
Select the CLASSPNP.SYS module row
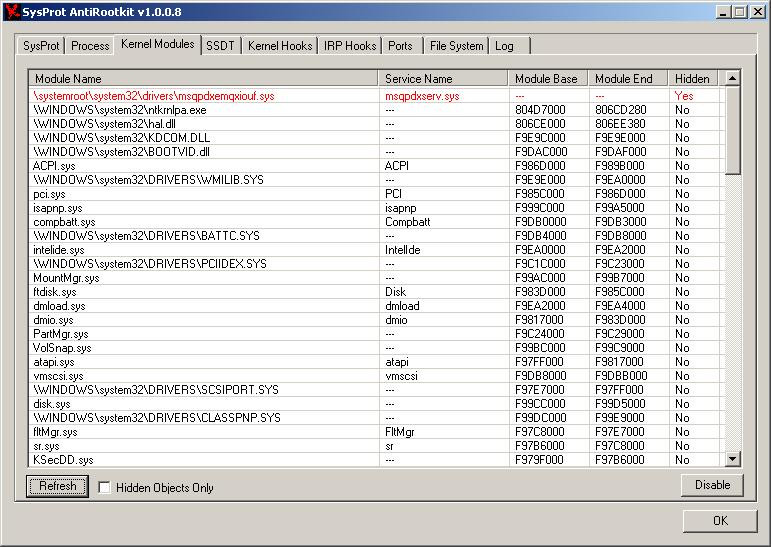[x=376, y=418]
